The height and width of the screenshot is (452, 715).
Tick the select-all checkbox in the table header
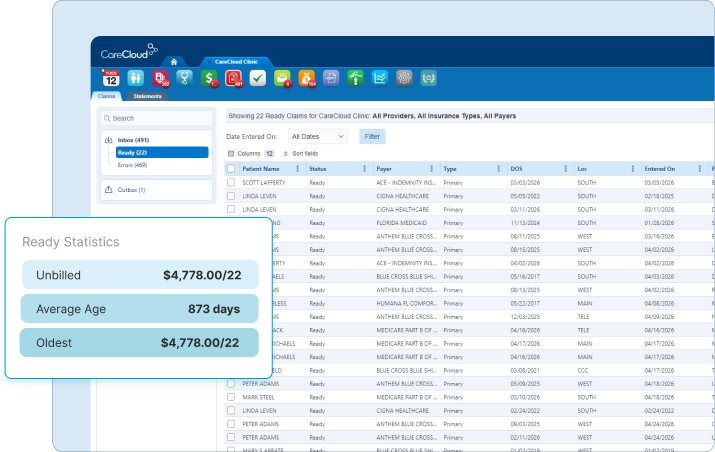pyautogui.click(x=231, y=169)
